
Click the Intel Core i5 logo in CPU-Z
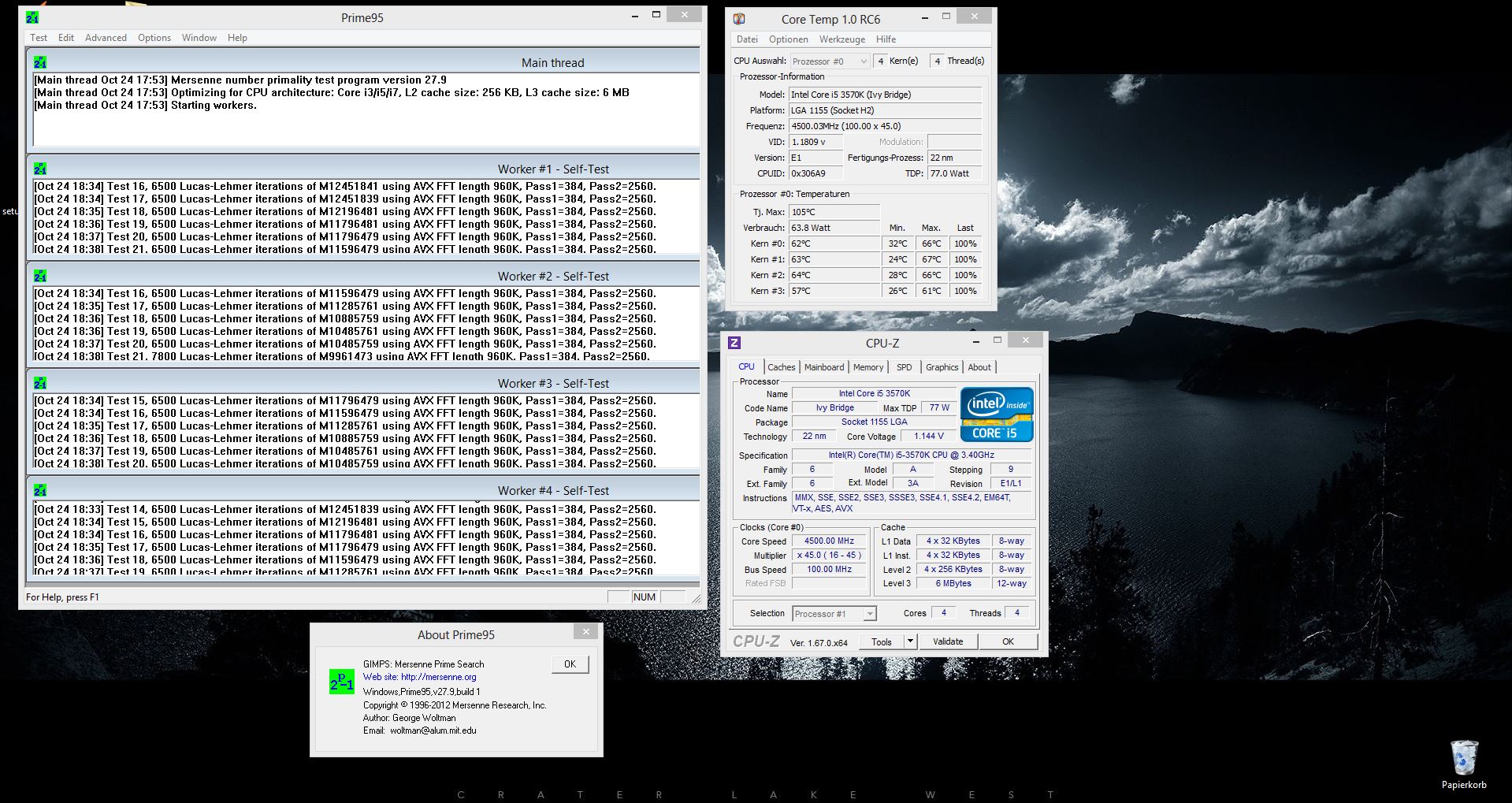pos(997,415)
